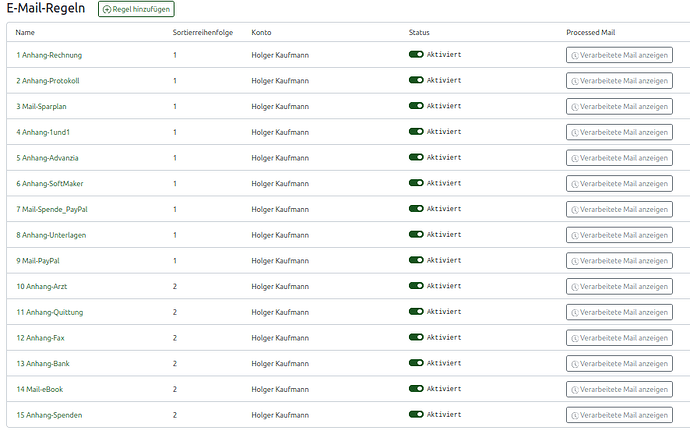Click clock icon in Anhang-Rechnung's processed mail button
The height and width of the screenshot is (433, 690).
pos(574,55)
